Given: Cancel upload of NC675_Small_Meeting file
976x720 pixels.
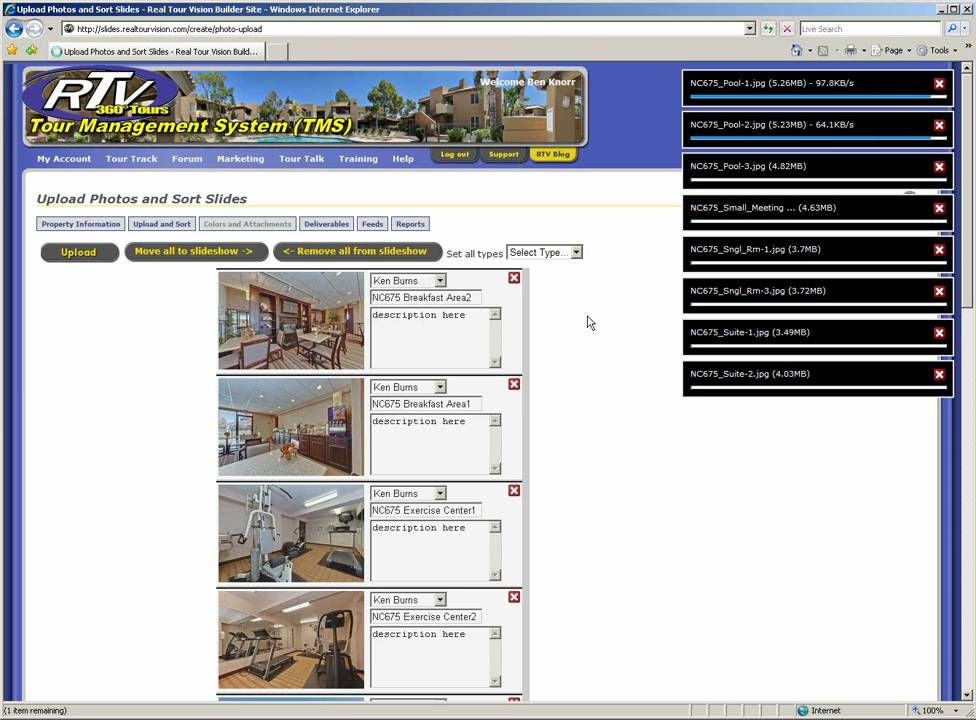Looking at the screenshot, I should [939, 208].
